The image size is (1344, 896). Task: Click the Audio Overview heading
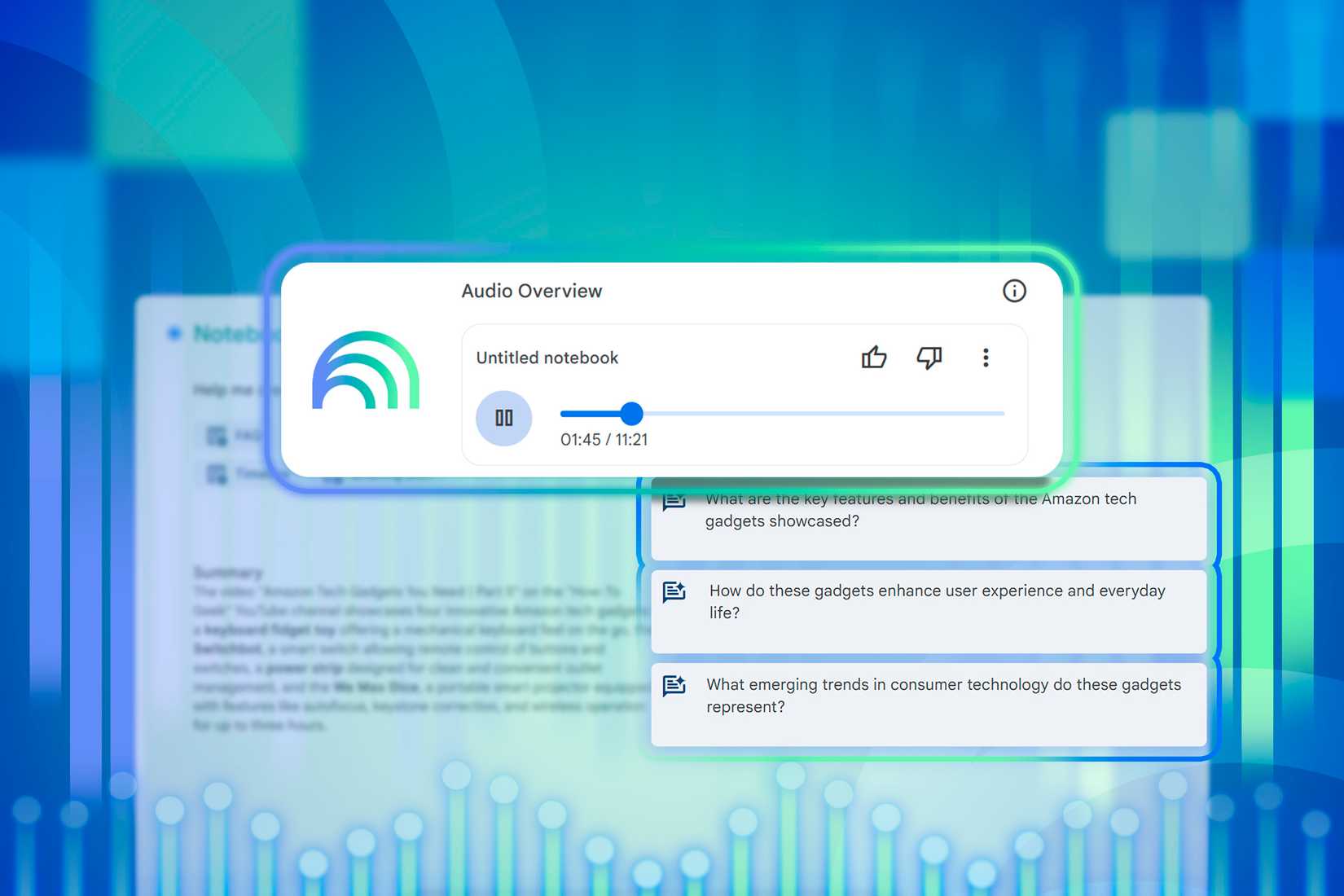532,291
